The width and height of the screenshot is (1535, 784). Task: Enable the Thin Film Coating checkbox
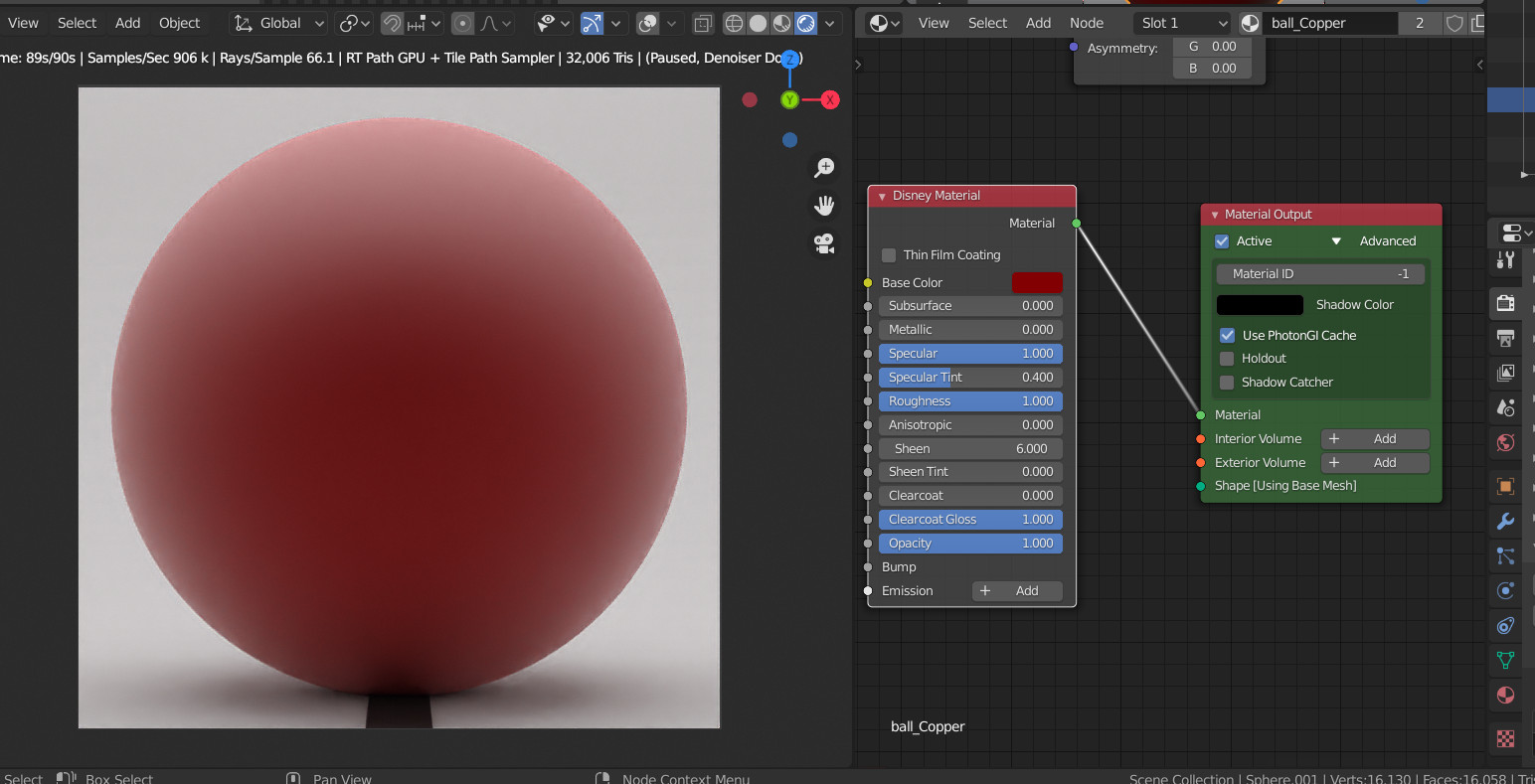[889, 255]
